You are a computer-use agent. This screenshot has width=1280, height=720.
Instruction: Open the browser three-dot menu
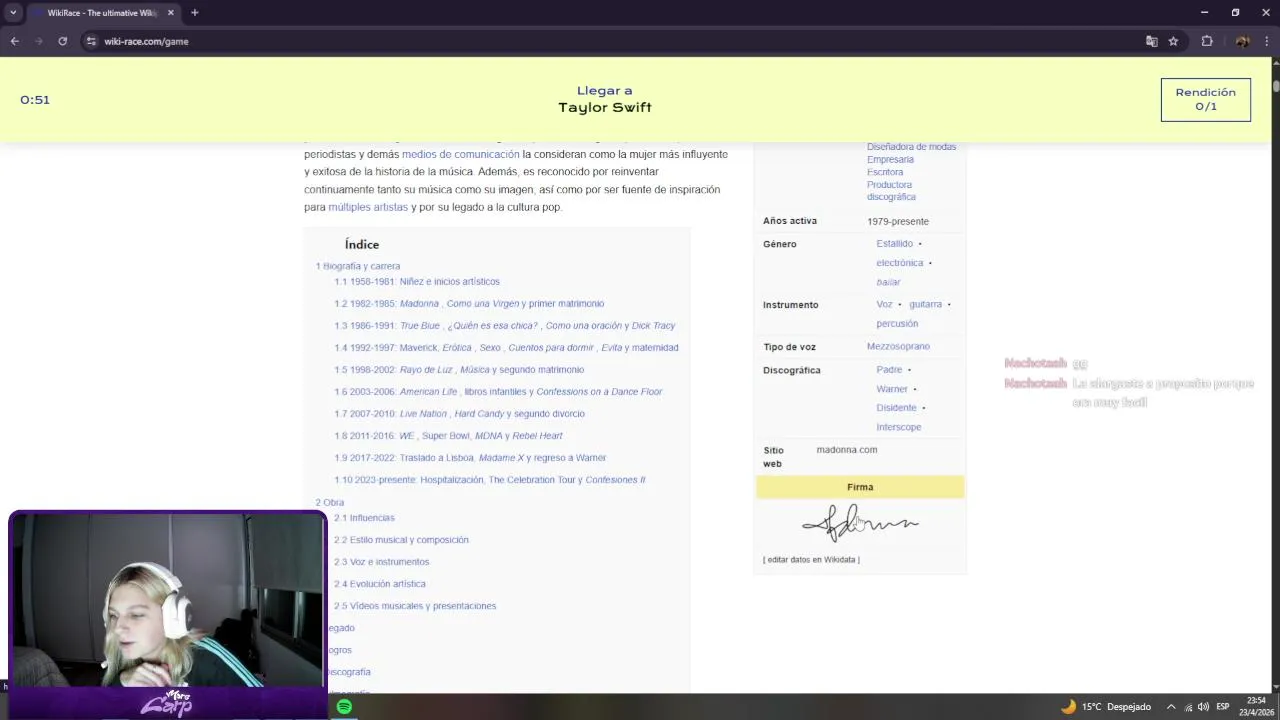click(x=1266, y=41)
